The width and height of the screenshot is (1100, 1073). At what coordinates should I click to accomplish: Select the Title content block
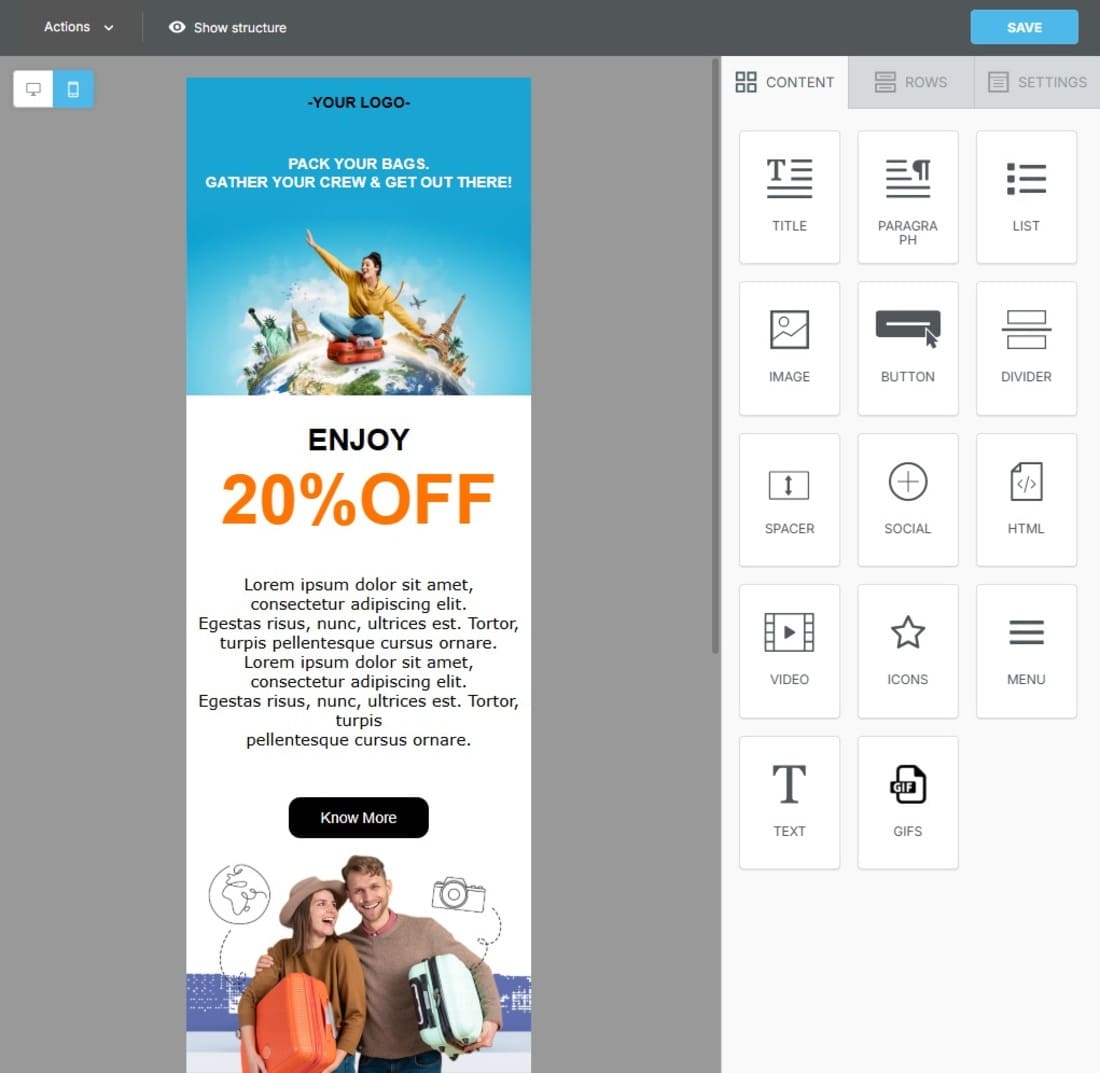[x=789, y=197]
